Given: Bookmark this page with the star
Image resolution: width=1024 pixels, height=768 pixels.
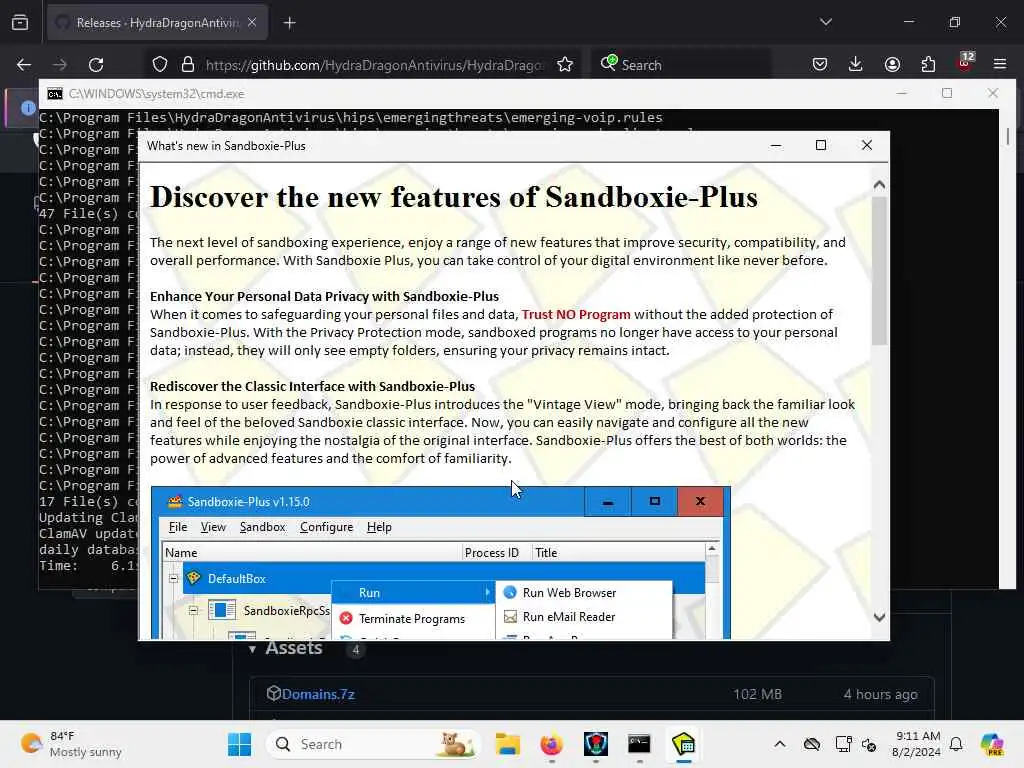Looking at the screenshot, I should [565, 65].
